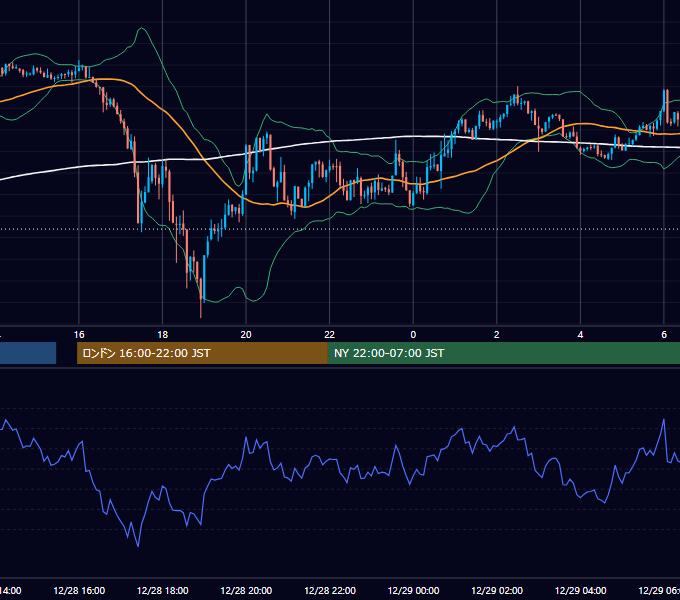Click the 20 hour label on chart axis
The width and height of the screenshot is (680, 600).
coord(246,335)
